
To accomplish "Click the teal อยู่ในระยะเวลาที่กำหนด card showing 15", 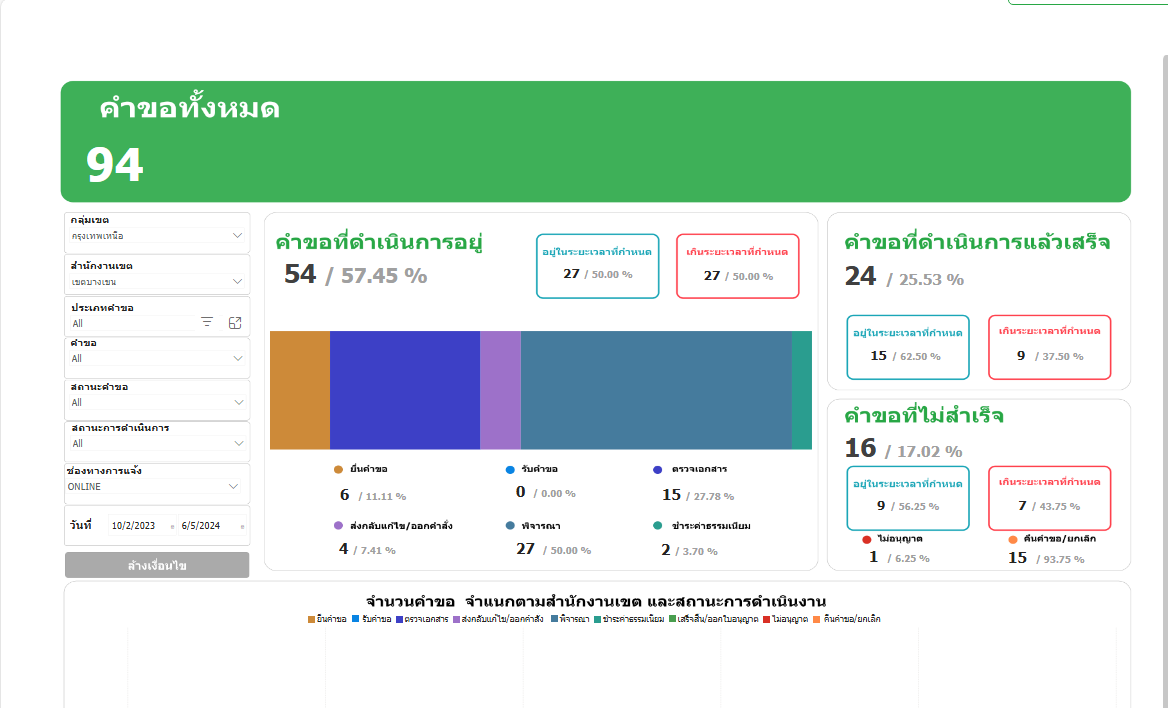I will pyautogui.click(x=907, y=347).
